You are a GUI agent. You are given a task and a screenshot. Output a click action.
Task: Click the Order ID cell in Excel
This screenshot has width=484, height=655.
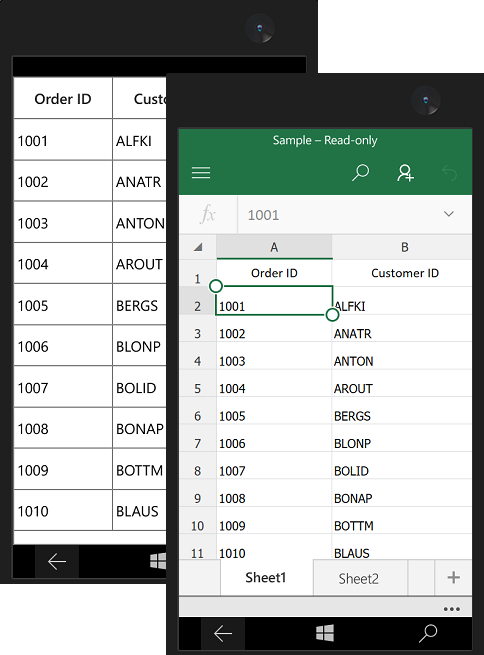[x=274, y=273]
